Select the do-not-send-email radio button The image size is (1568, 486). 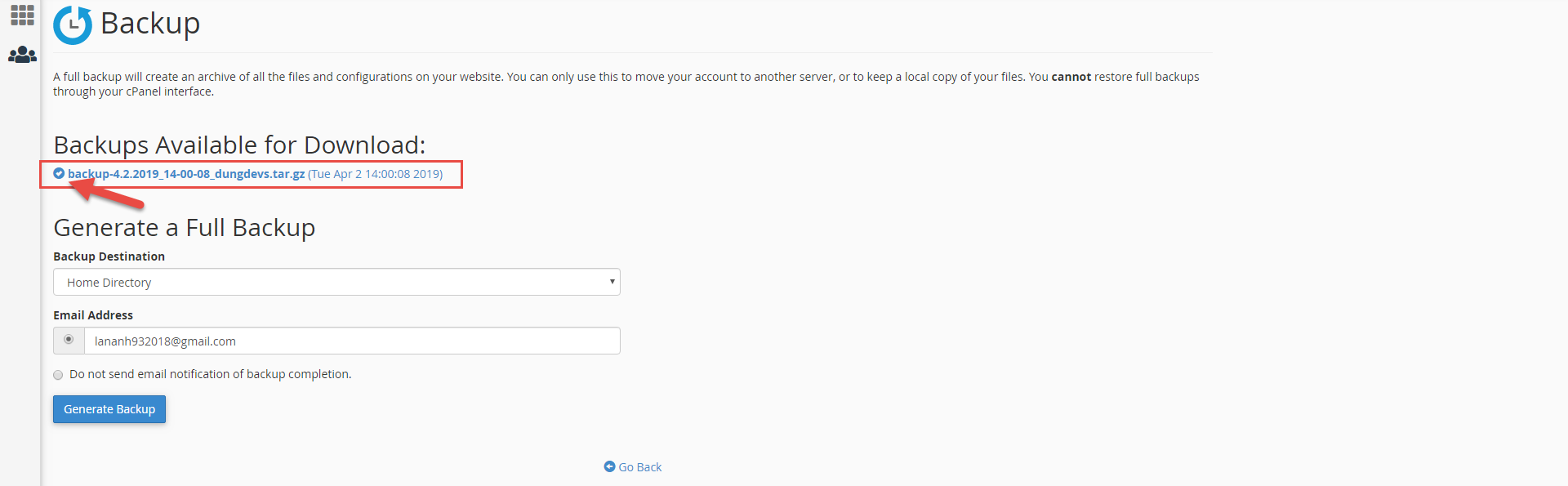[58, 375]
